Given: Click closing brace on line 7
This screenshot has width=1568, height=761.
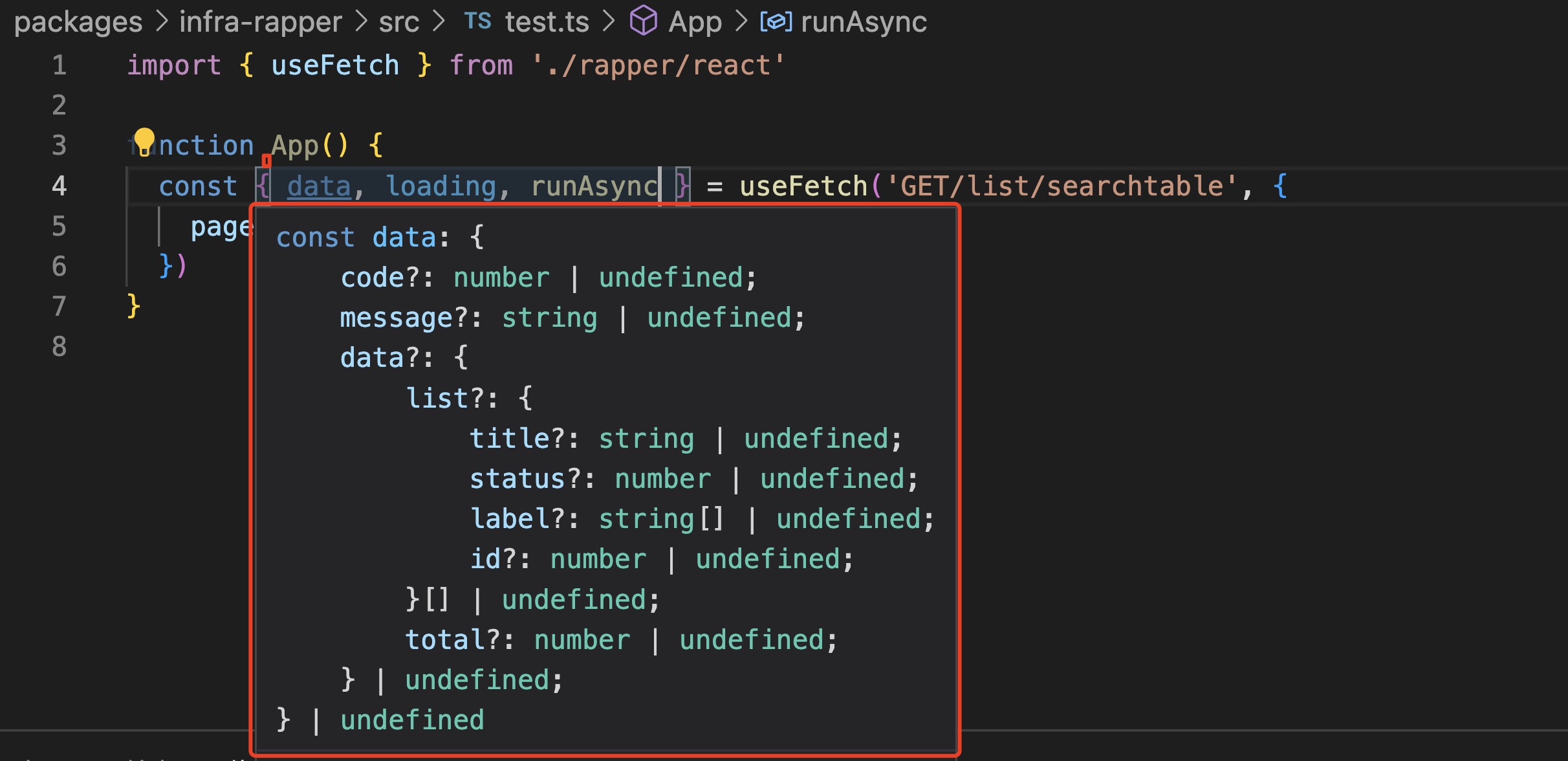Looking at the screenshot, I should click(134, 306).
